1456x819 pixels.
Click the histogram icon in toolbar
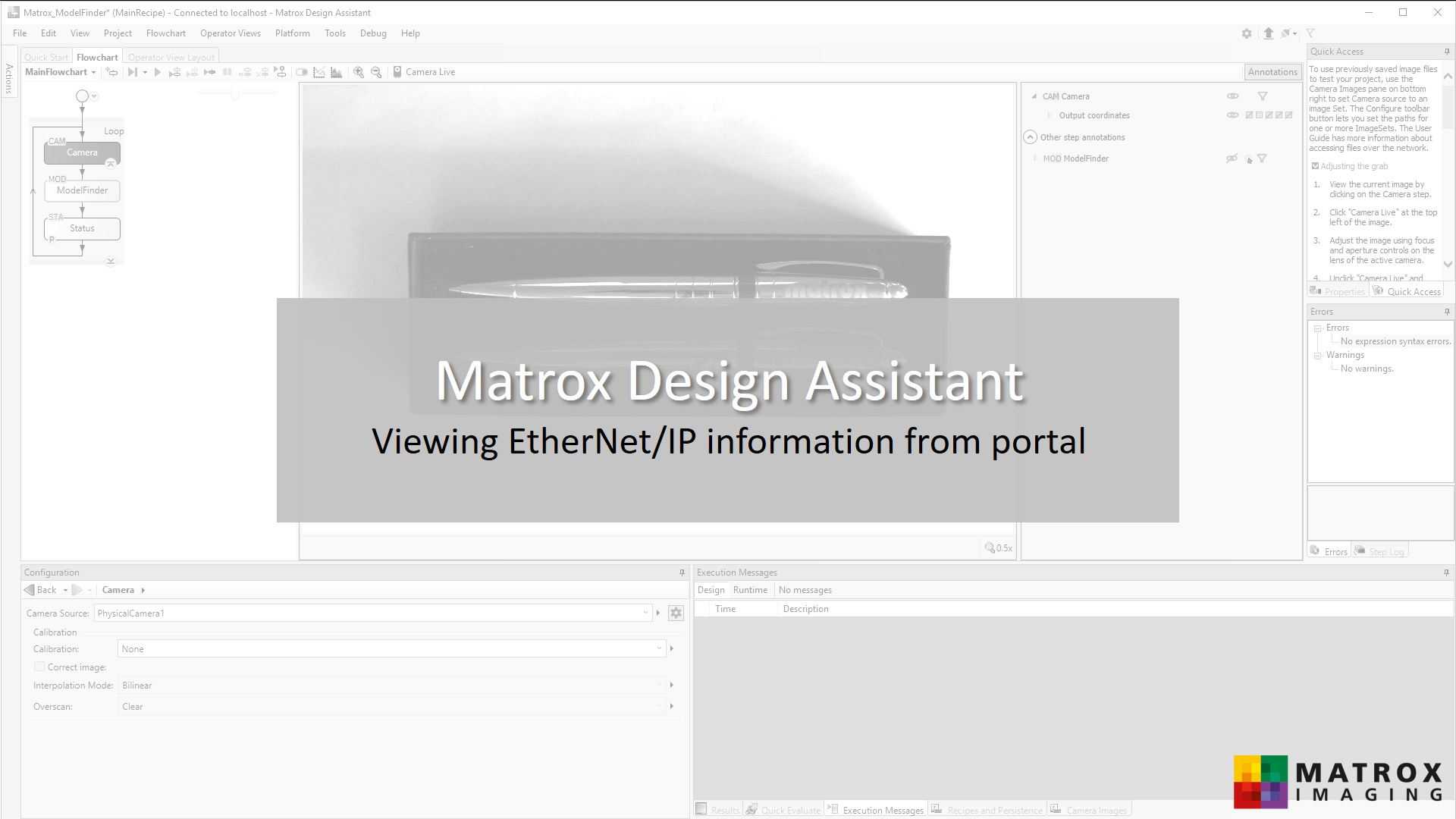337,72
